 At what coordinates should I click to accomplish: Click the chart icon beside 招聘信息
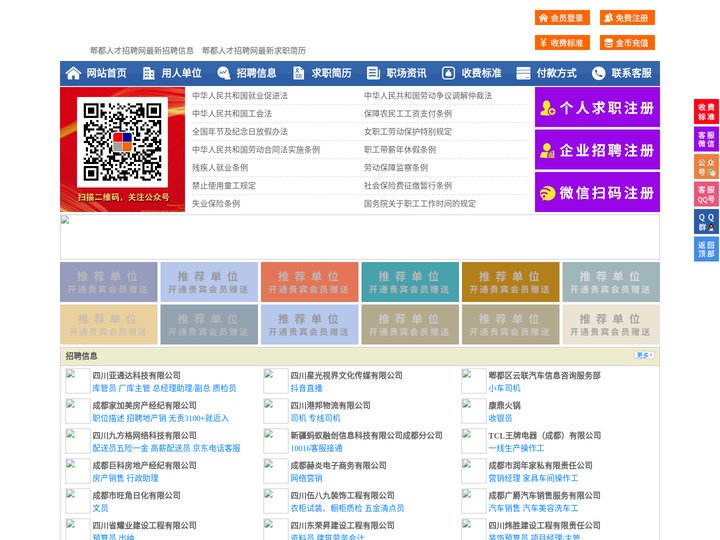tap(224, 73)
